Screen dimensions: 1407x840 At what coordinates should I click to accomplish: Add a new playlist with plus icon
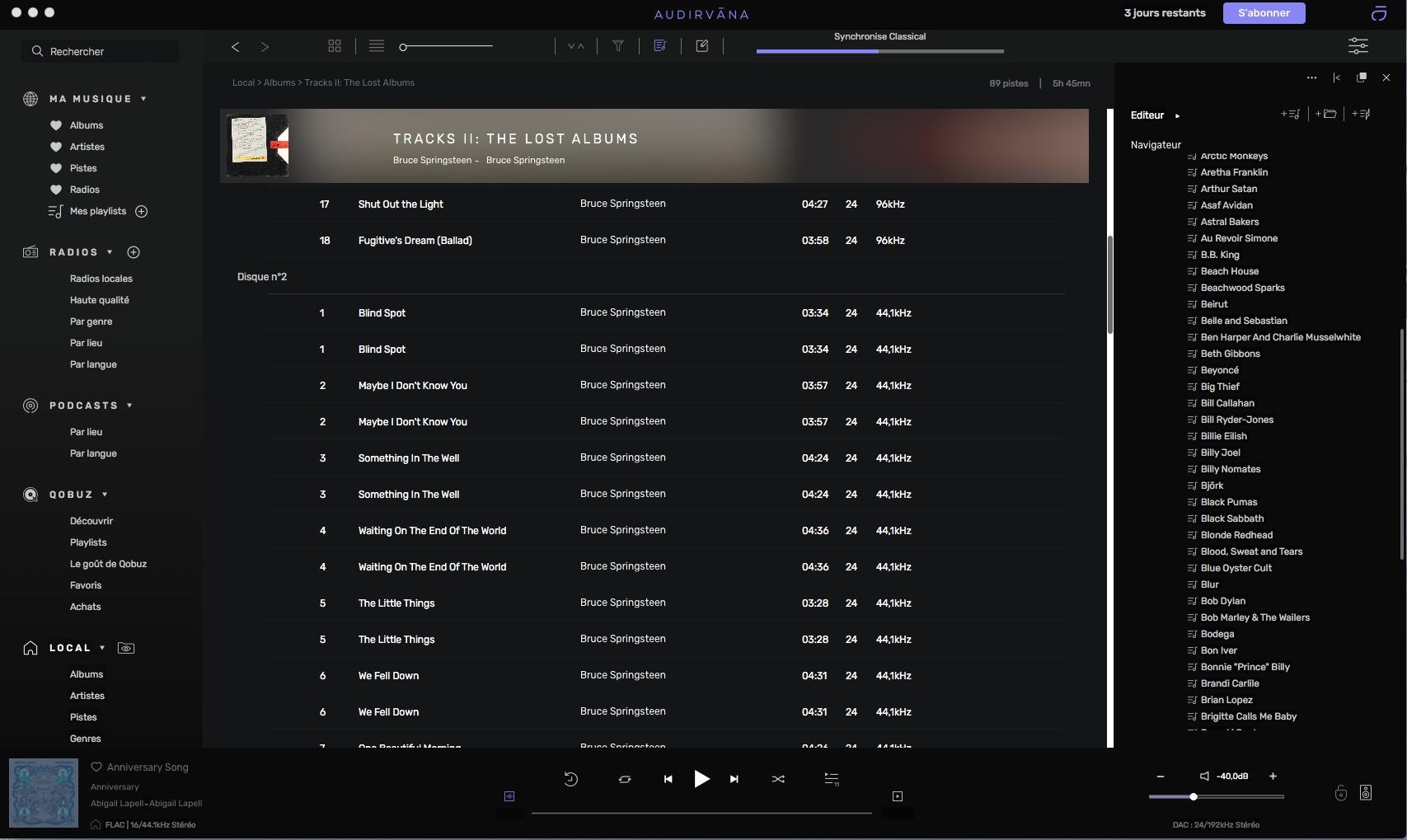141,212
